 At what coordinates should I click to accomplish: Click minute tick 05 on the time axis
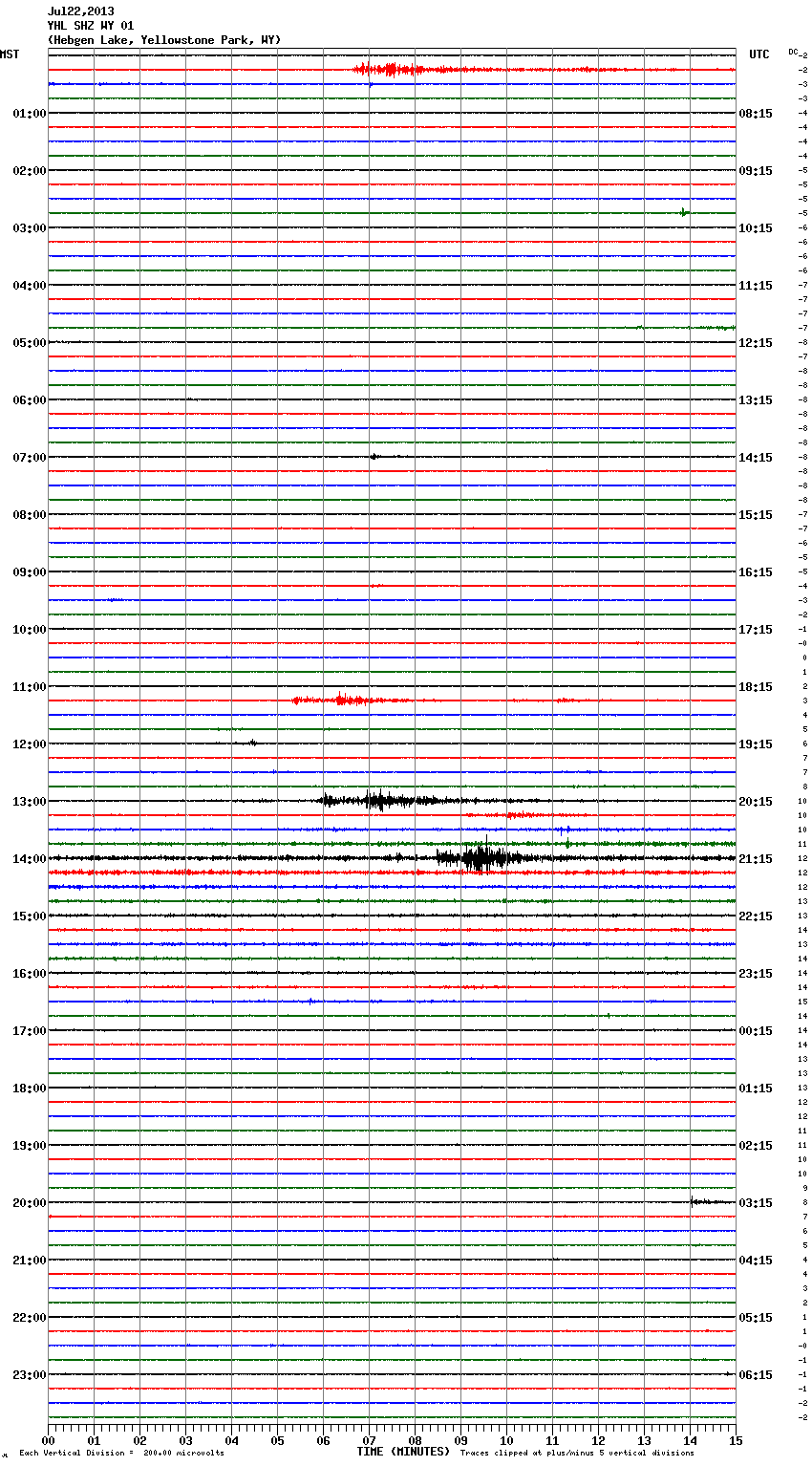(278, 1440)
